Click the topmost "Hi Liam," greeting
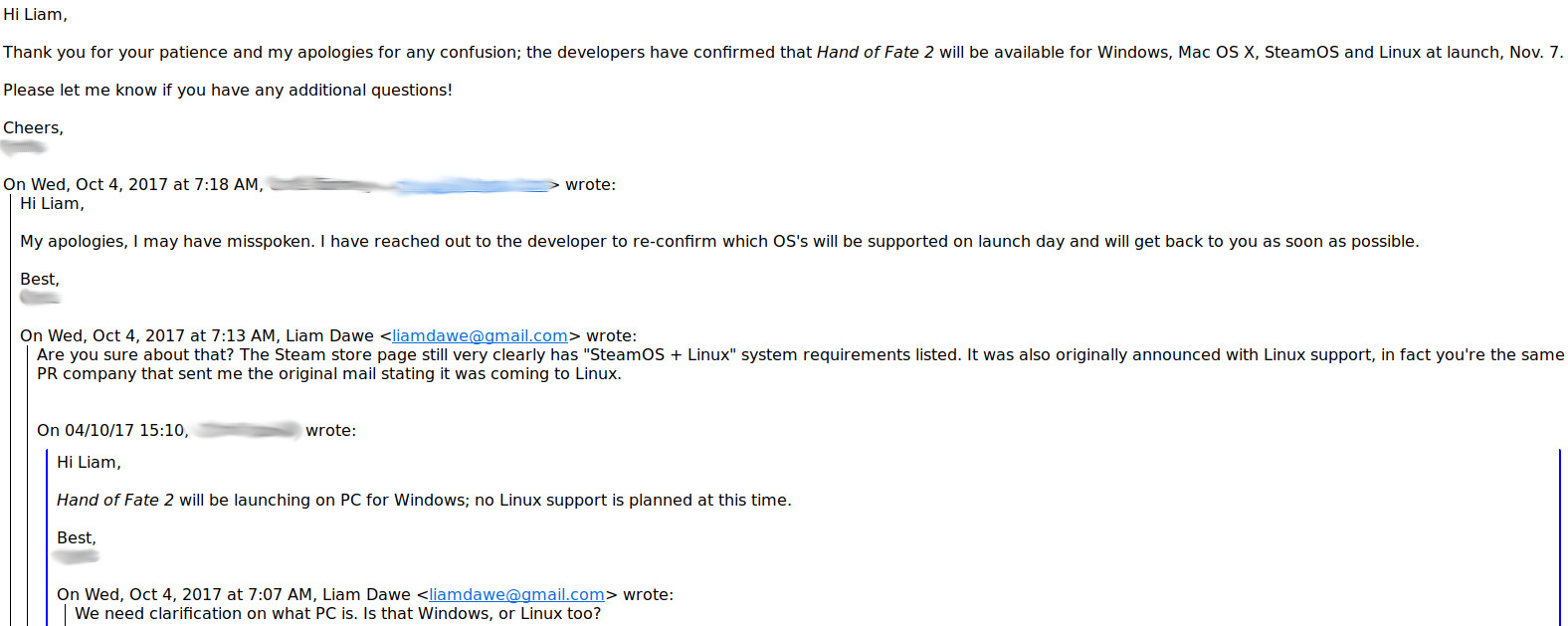 (x=36, y=15)
